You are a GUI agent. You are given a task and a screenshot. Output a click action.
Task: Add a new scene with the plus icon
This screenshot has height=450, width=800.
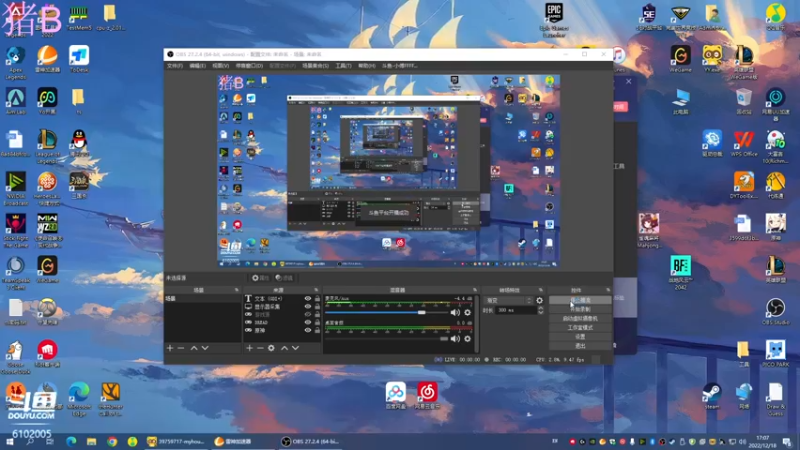click(170, 348)
